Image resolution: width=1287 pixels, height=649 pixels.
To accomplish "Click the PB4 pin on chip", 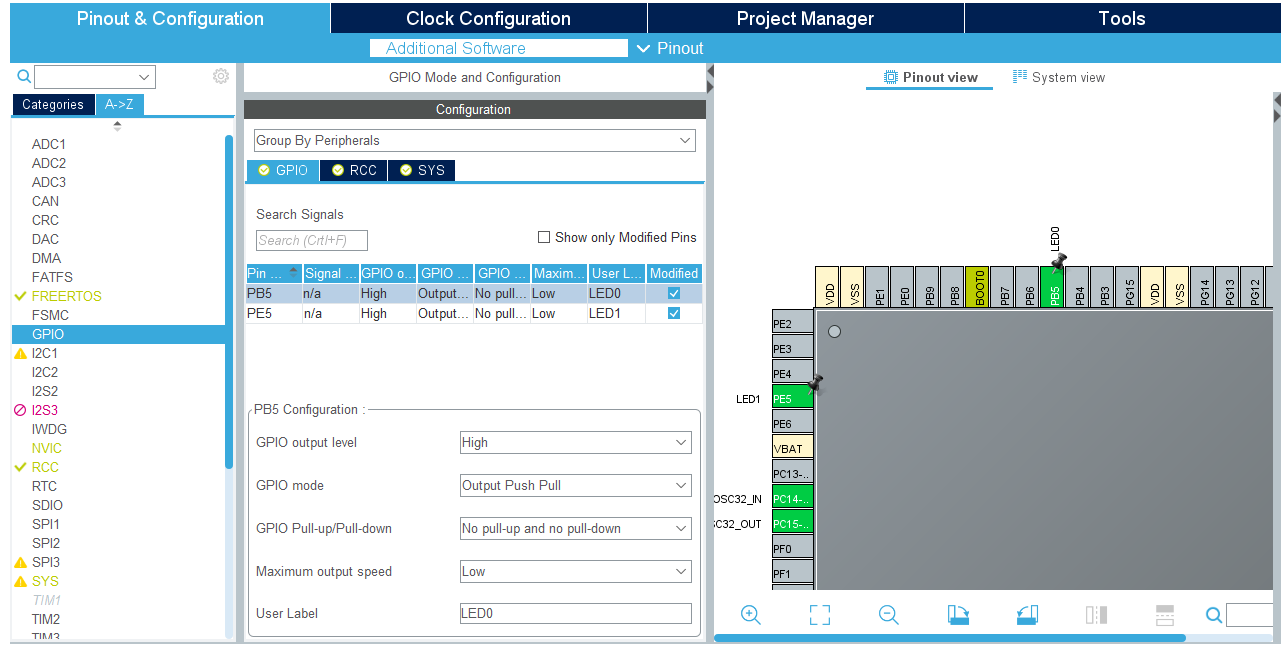I will tap(1078, 286).
